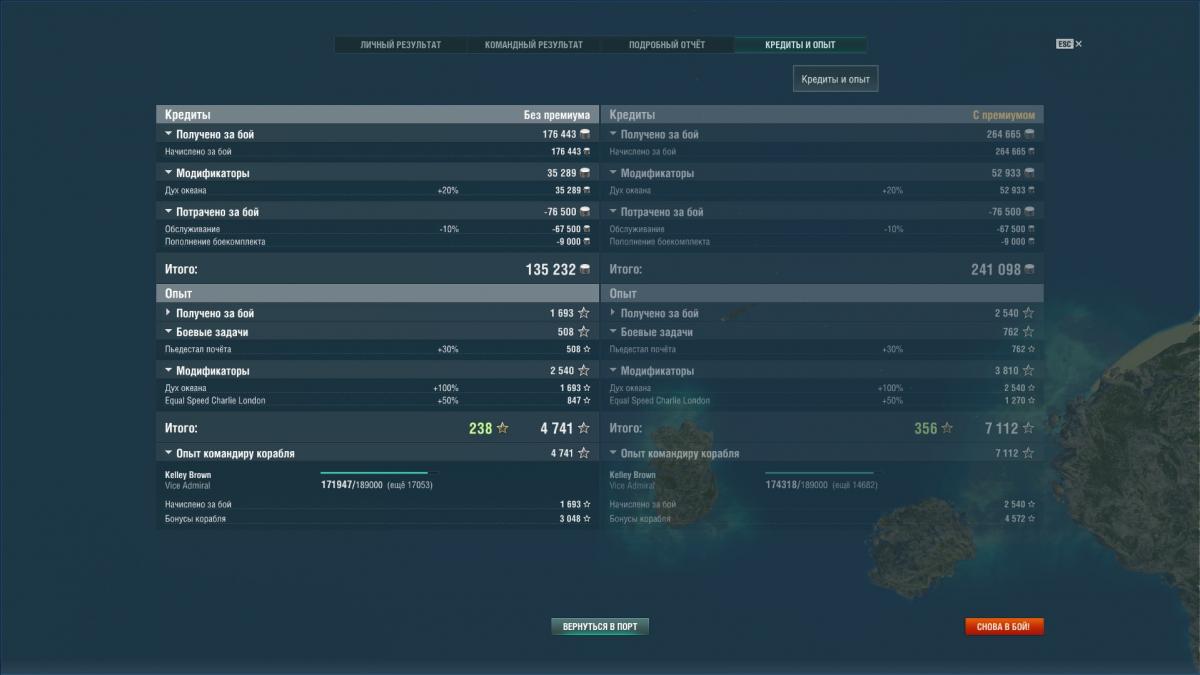
Task: Click left Кредиты section header
Action: pos(377,115)
